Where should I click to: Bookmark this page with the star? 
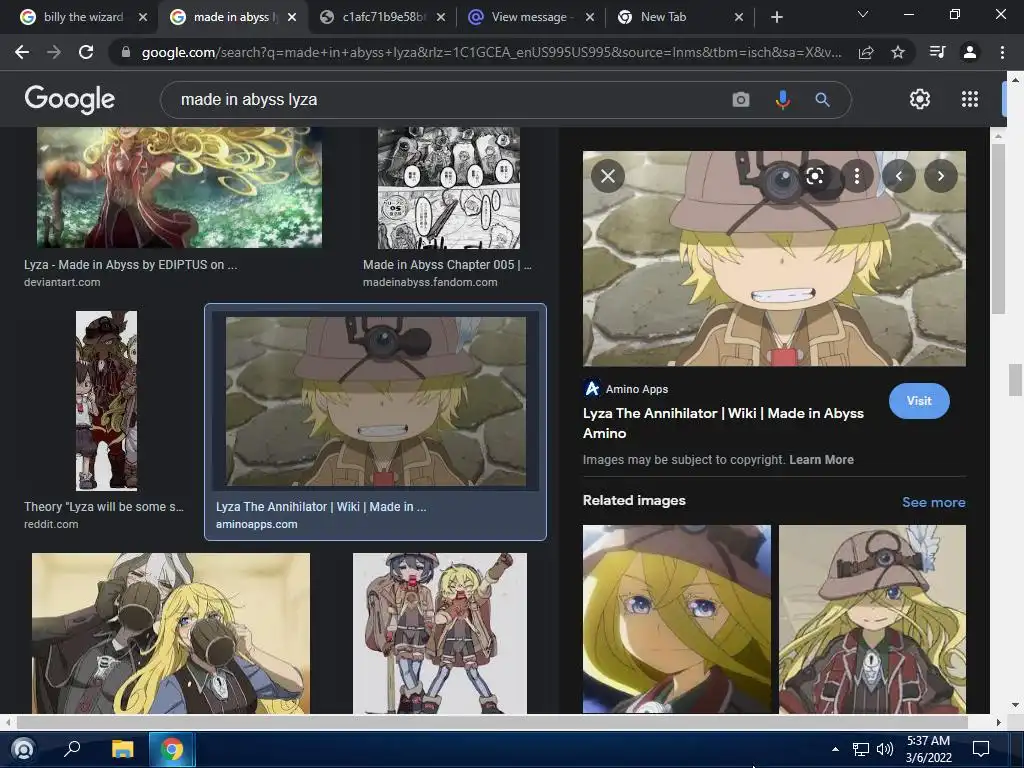point(898,52)
